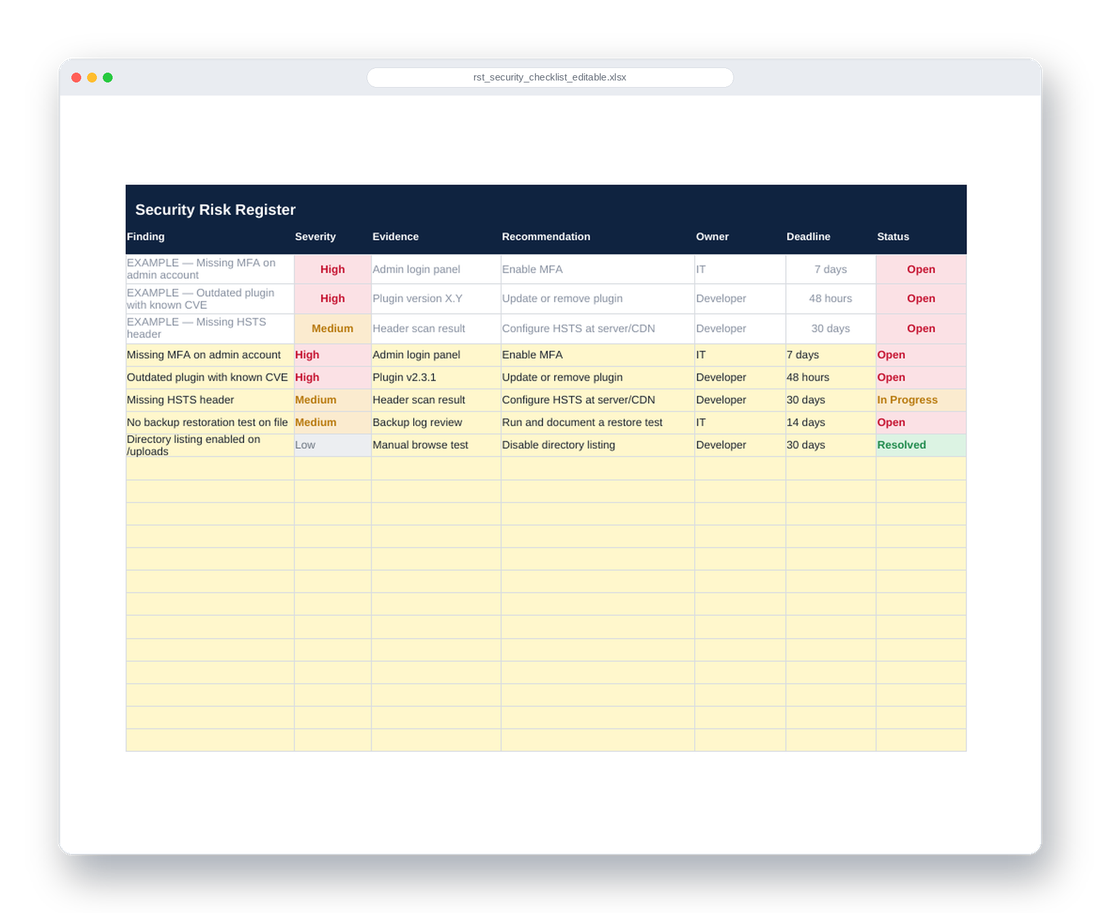Select IT owner in No backup restoration row
The width and height of the screenshot is (1100, 913).
tap(740, 422)
